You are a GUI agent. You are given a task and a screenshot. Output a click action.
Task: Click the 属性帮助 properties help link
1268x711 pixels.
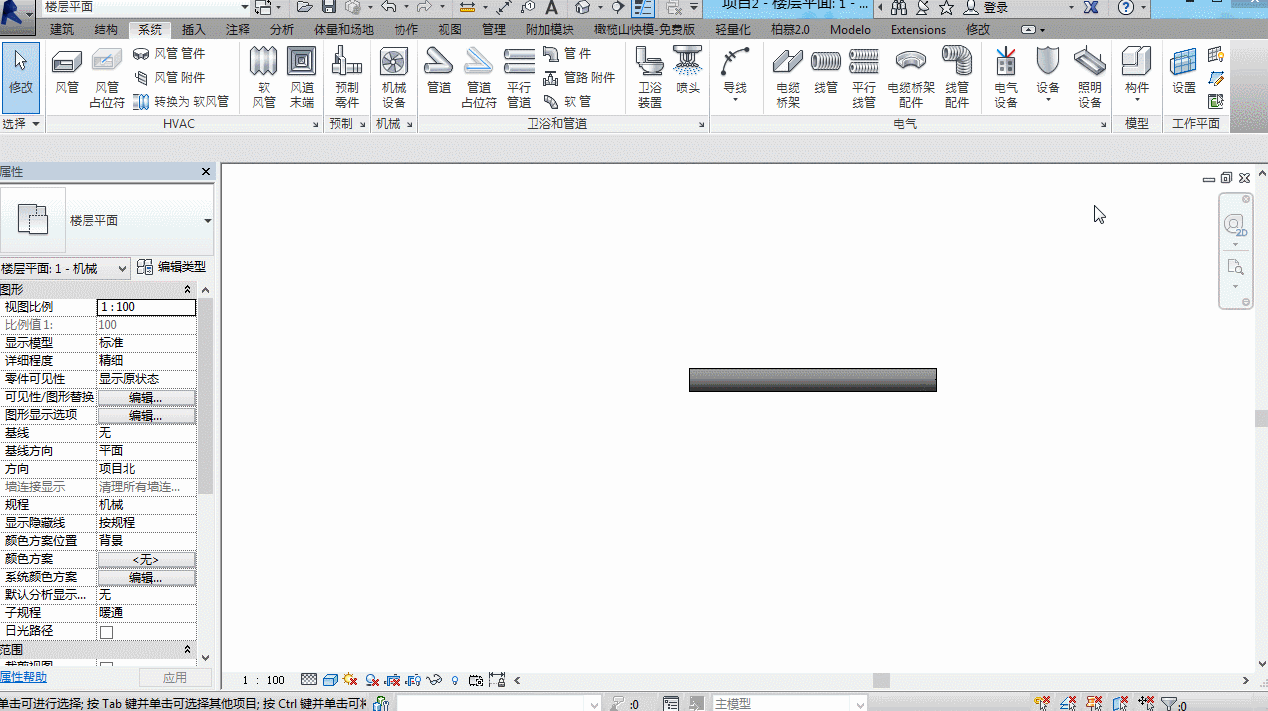(23, 678)
